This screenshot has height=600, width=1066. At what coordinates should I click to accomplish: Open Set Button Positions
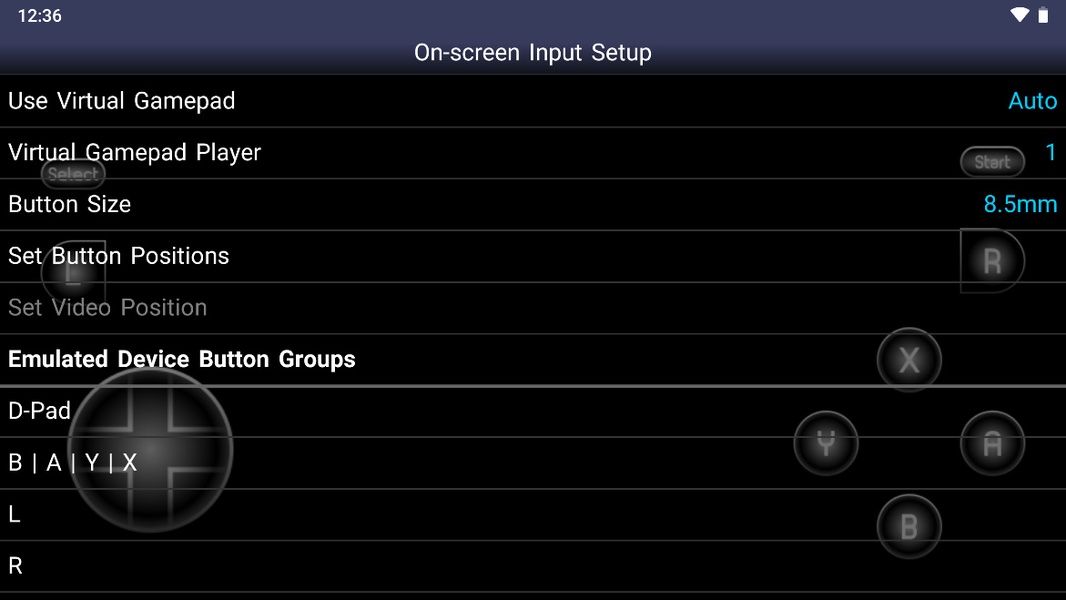(x=533, y=255)
